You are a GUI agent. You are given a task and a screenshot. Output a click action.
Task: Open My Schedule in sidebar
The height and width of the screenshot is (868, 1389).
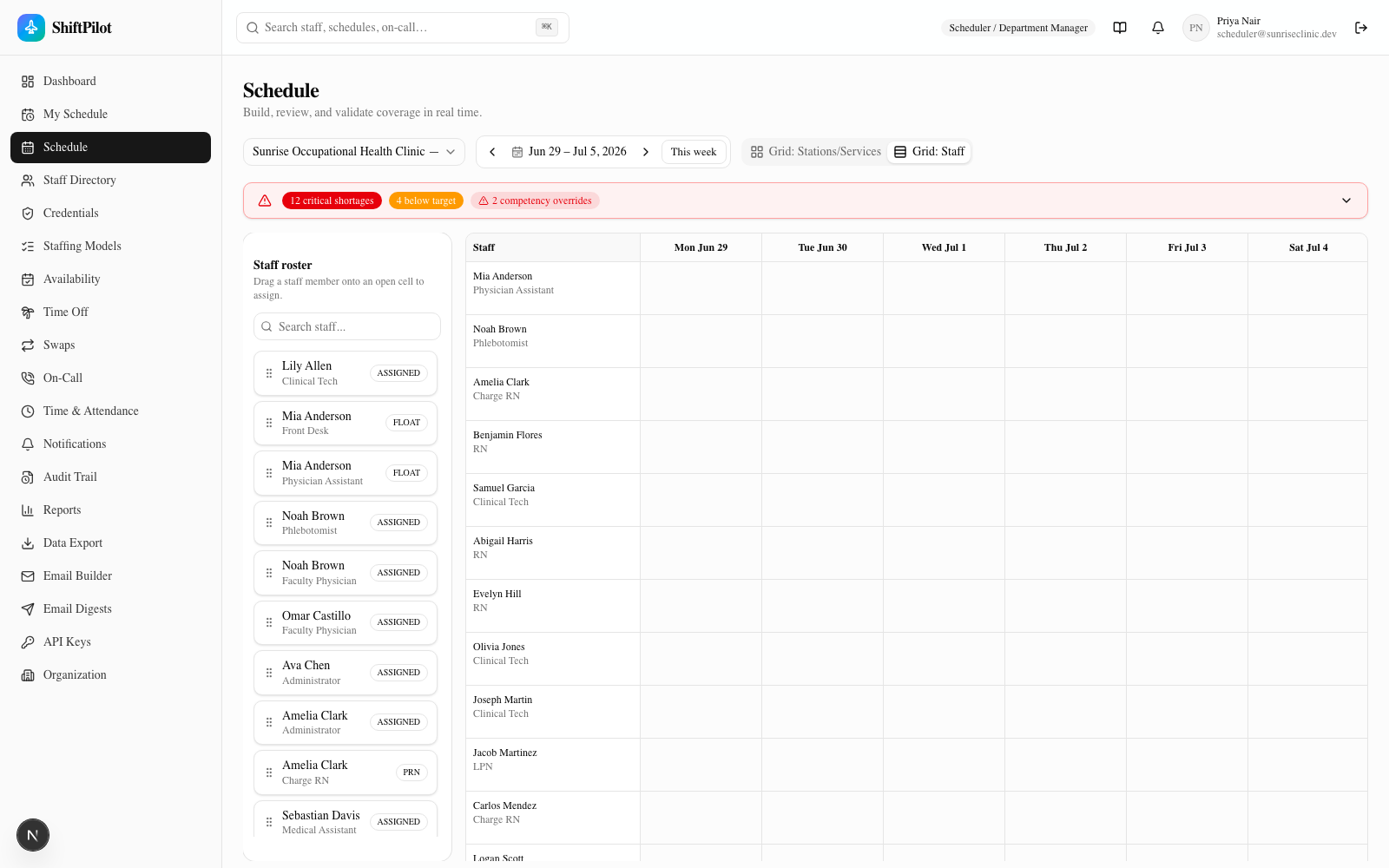110,115
